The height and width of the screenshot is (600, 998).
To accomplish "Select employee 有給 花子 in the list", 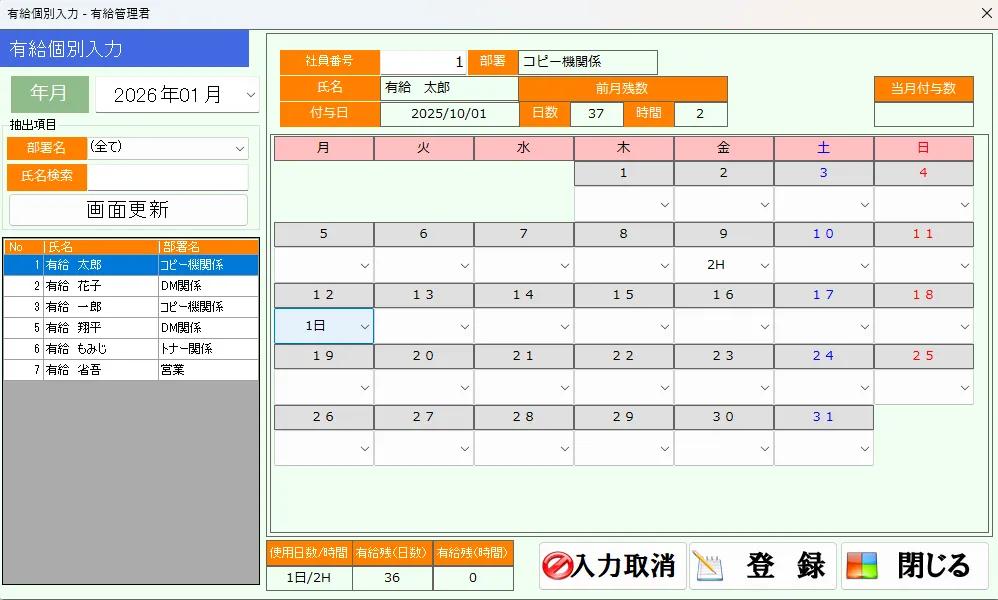I will (100, 287).
